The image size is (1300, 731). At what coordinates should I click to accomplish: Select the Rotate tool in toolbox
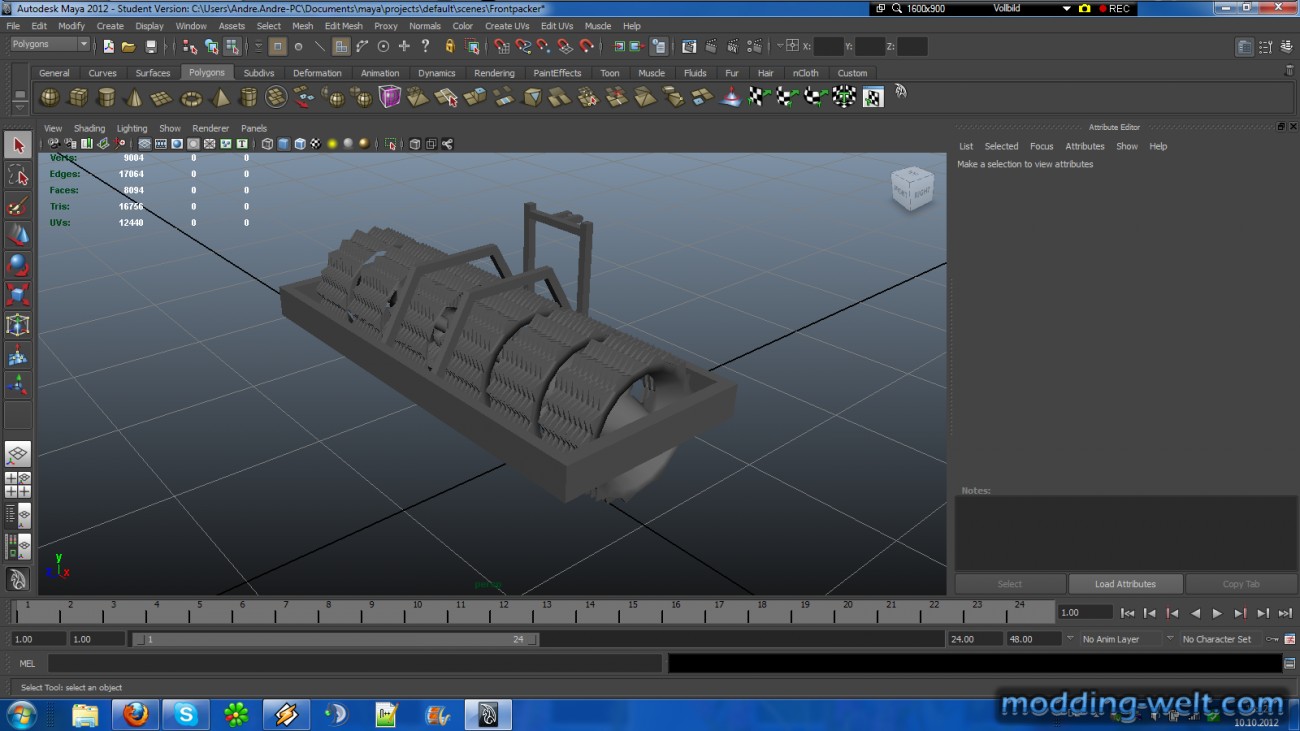tap(18, 266)
